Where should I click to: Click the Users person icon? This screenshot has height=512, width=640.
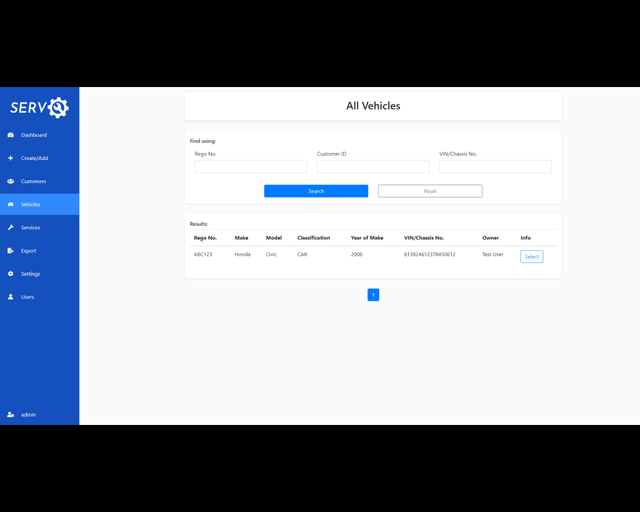pyautogui.click(x=10, y=297)
